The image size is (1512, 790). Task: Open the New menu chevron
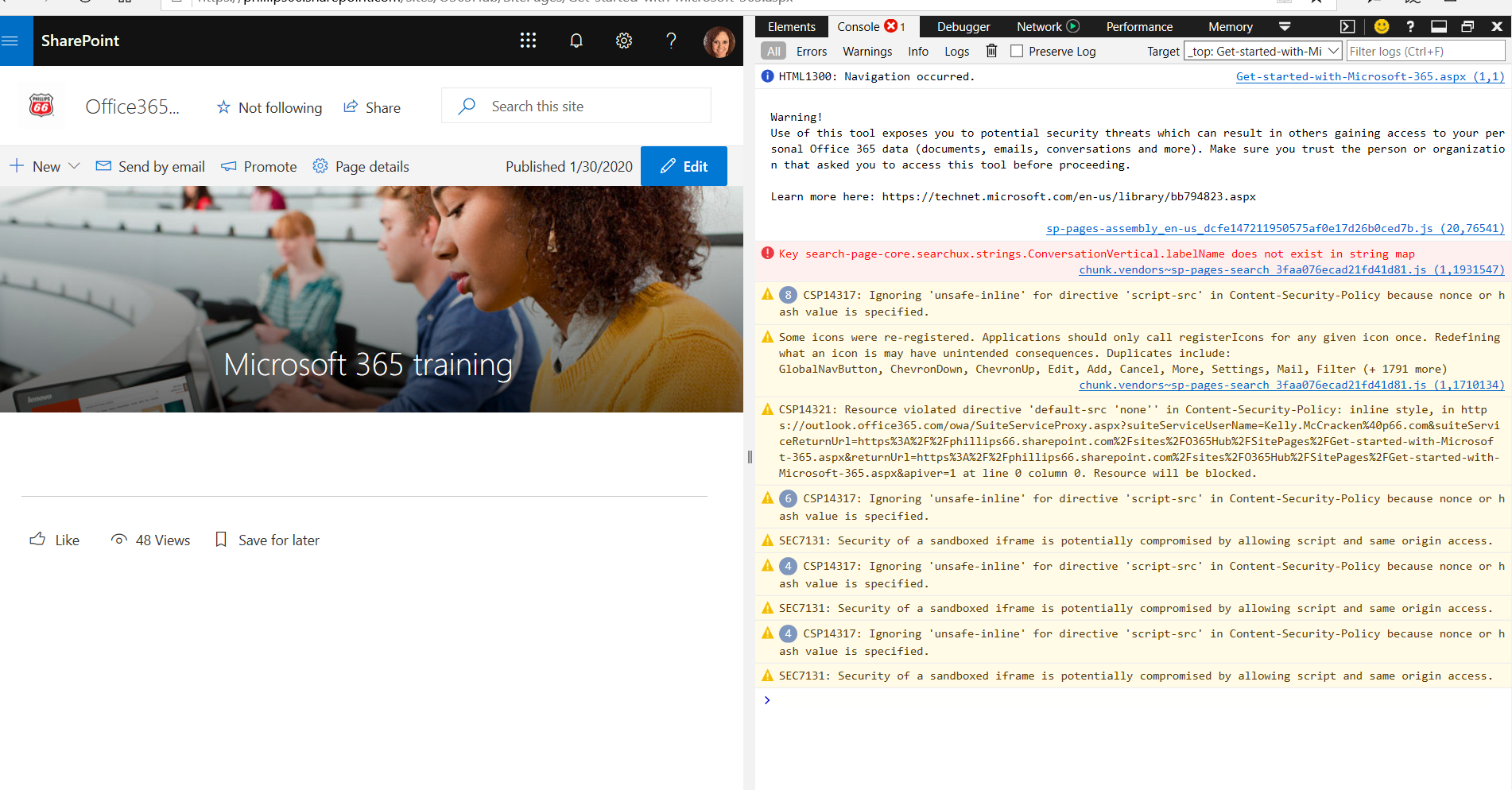coord(75,166)
